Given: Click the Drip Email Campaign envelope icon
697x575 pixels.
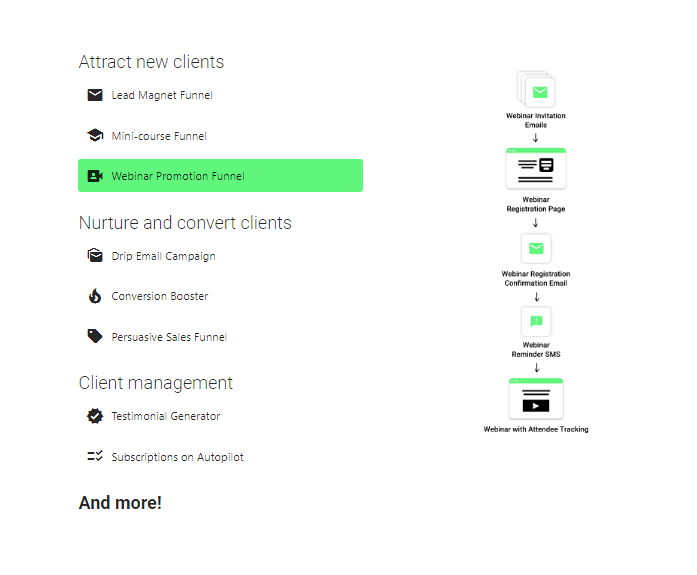Looking at the screenshot, I should (x=95, y=256).
